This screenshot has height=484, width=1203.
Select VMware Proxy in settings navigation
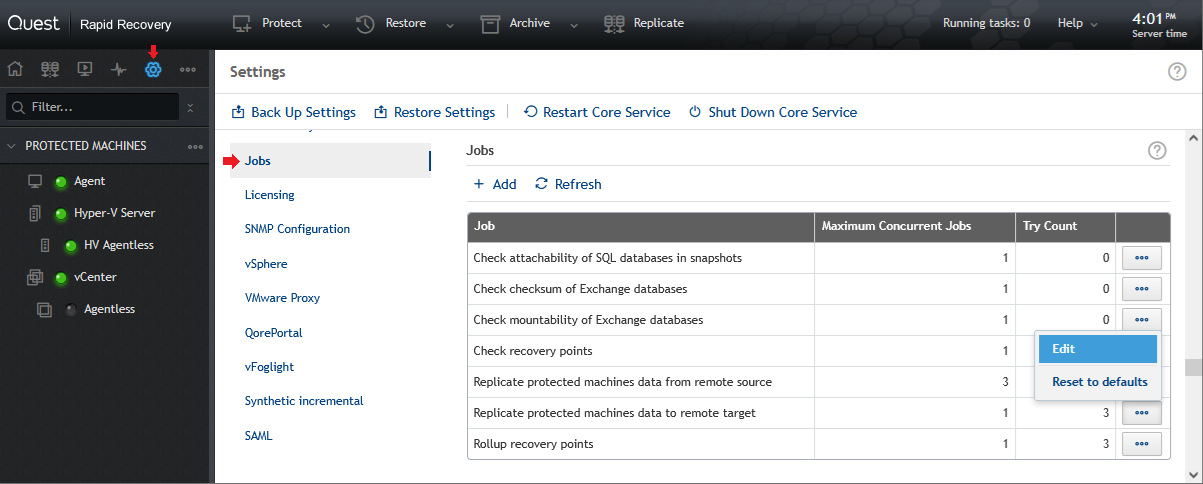(282, 298)
